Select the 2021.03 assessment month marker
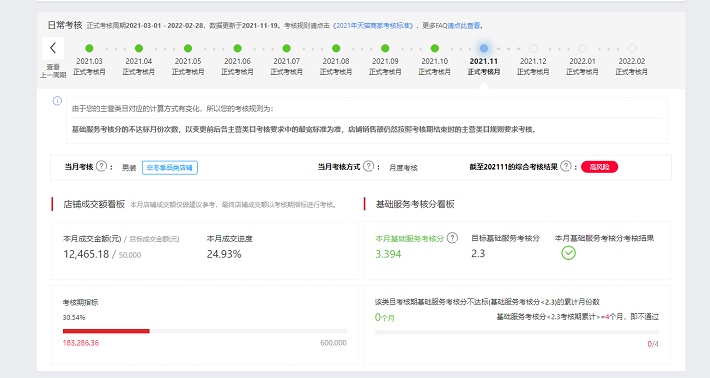 [x=89, y=48]
